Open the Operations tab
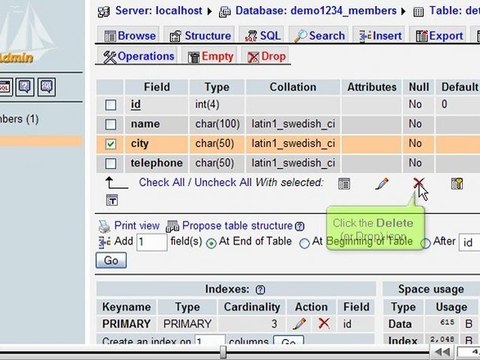 [x=138, y=56]
